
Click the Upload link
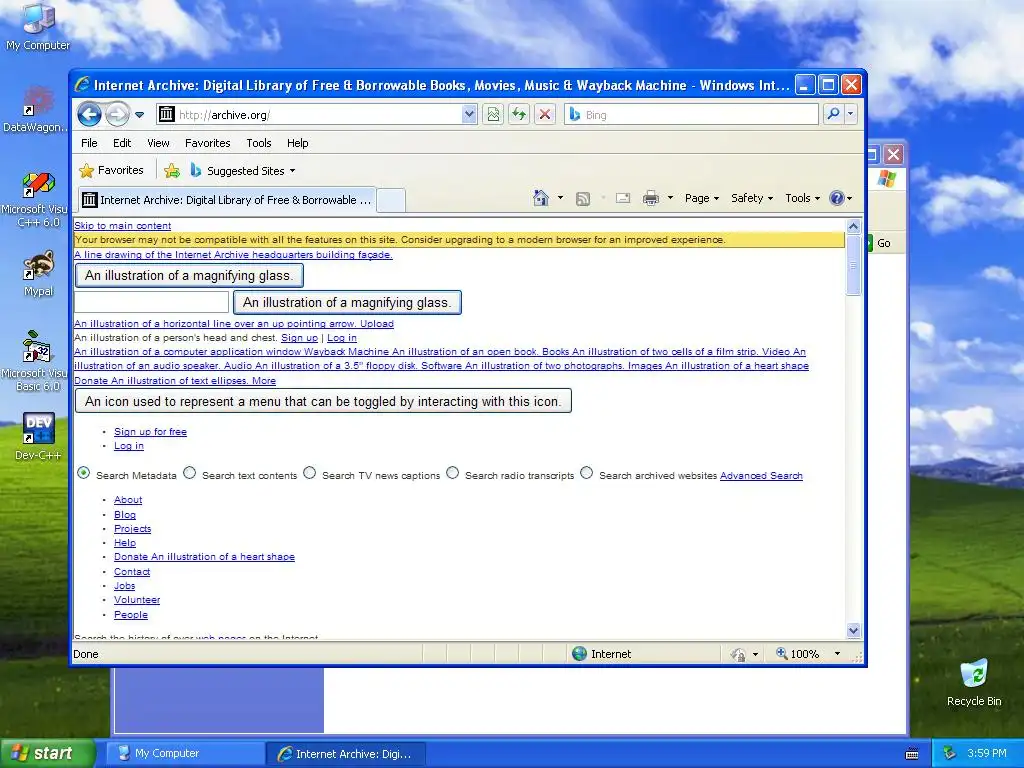pos(377,324)
